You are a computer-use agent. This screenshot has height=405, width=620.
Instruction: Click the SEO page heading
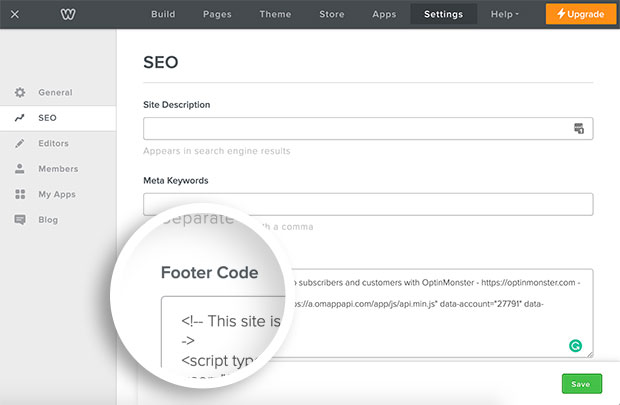click(161, 62)
